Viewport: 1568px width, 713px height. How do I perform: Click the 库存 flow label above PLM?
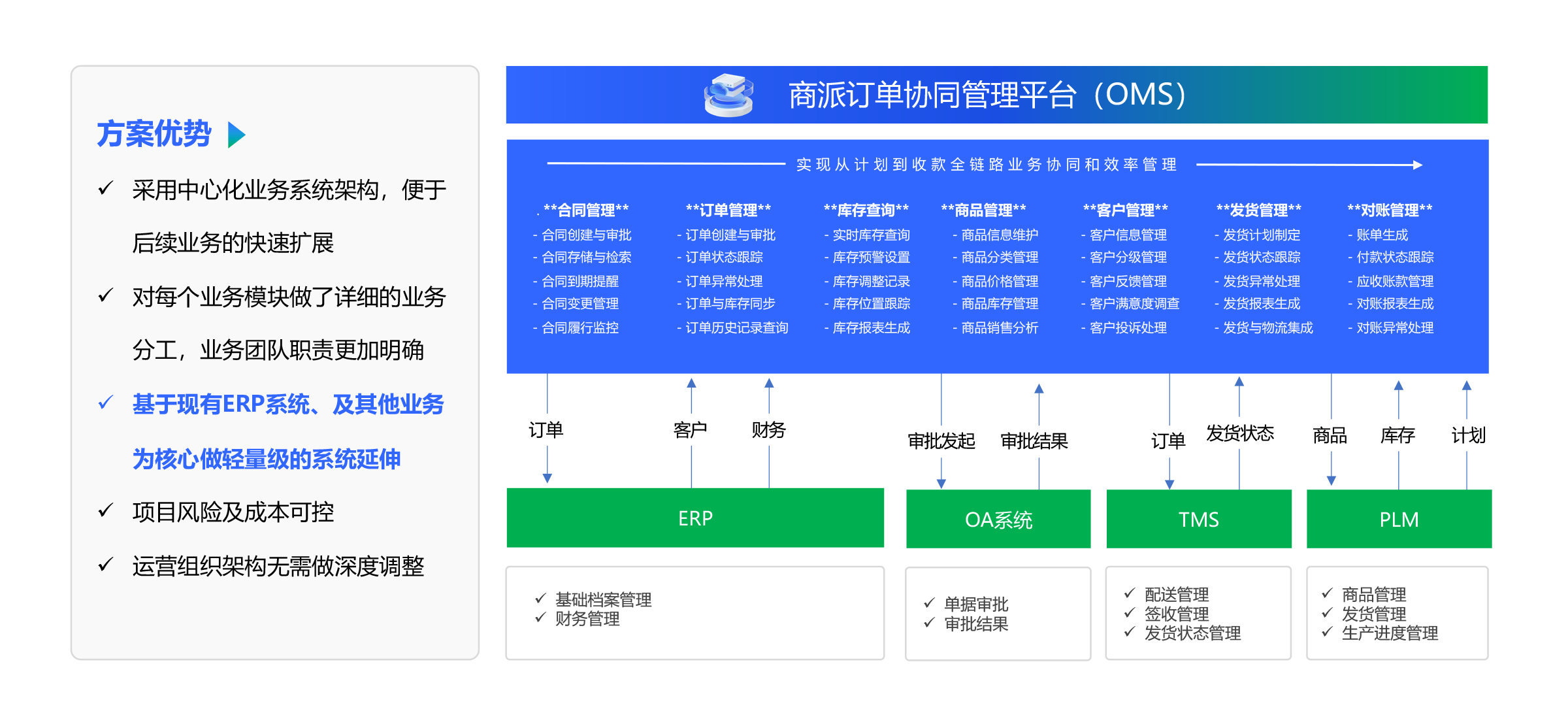click(x=1398, y=435)
